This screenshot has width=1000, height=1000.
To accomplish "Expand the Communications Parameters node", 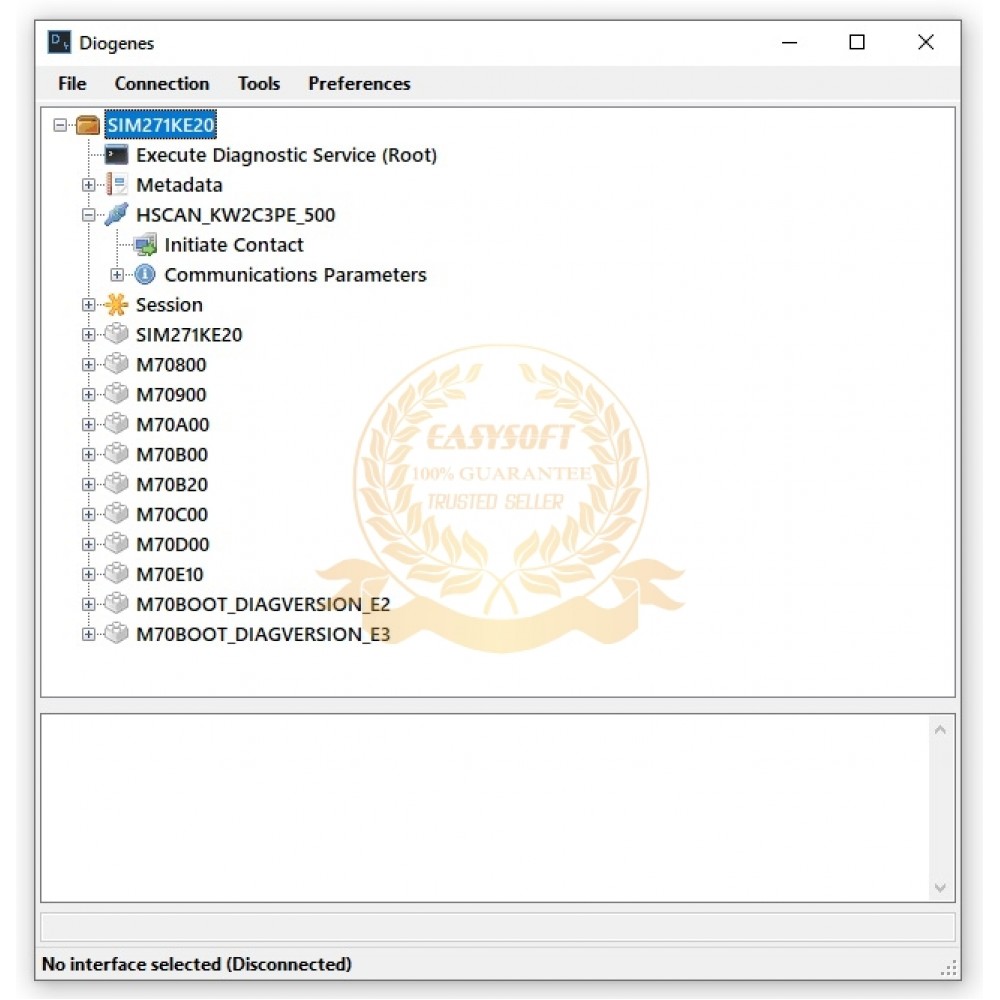I will (117, 276).
